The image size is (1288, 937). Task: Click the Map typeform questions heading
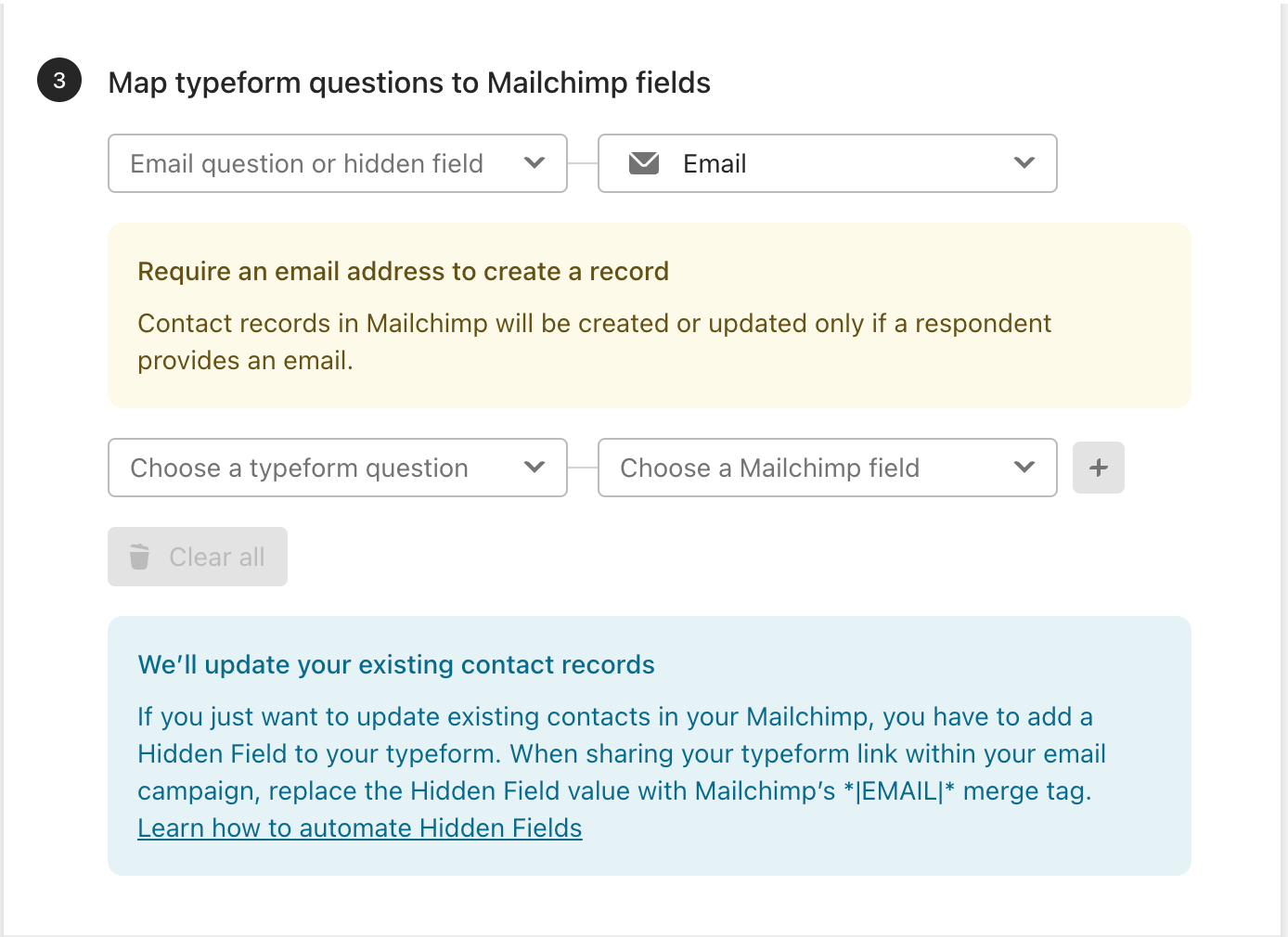point(409,83)
